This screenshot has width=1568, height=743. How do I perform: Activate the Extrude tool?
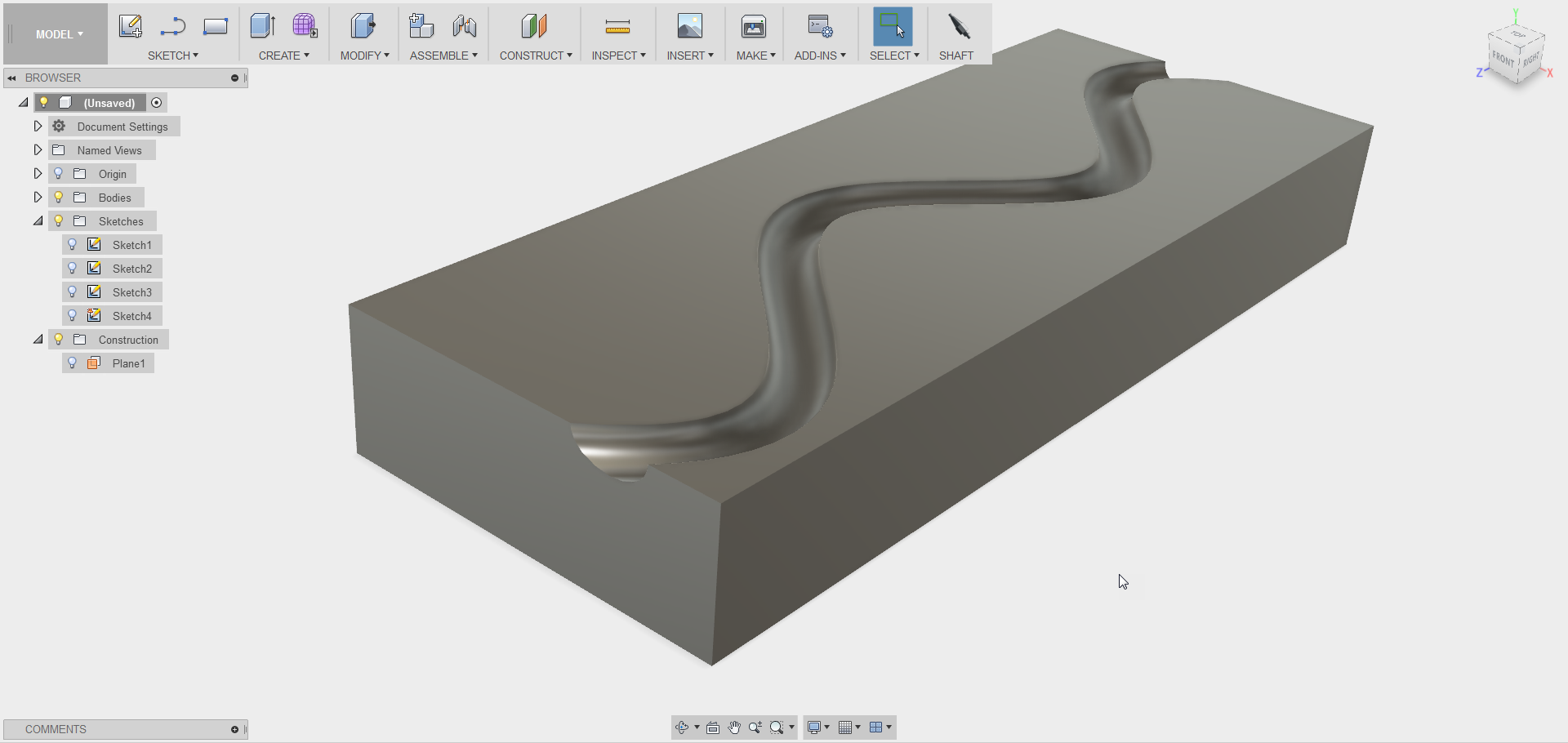pyautogui.click(x=262, y=25)
